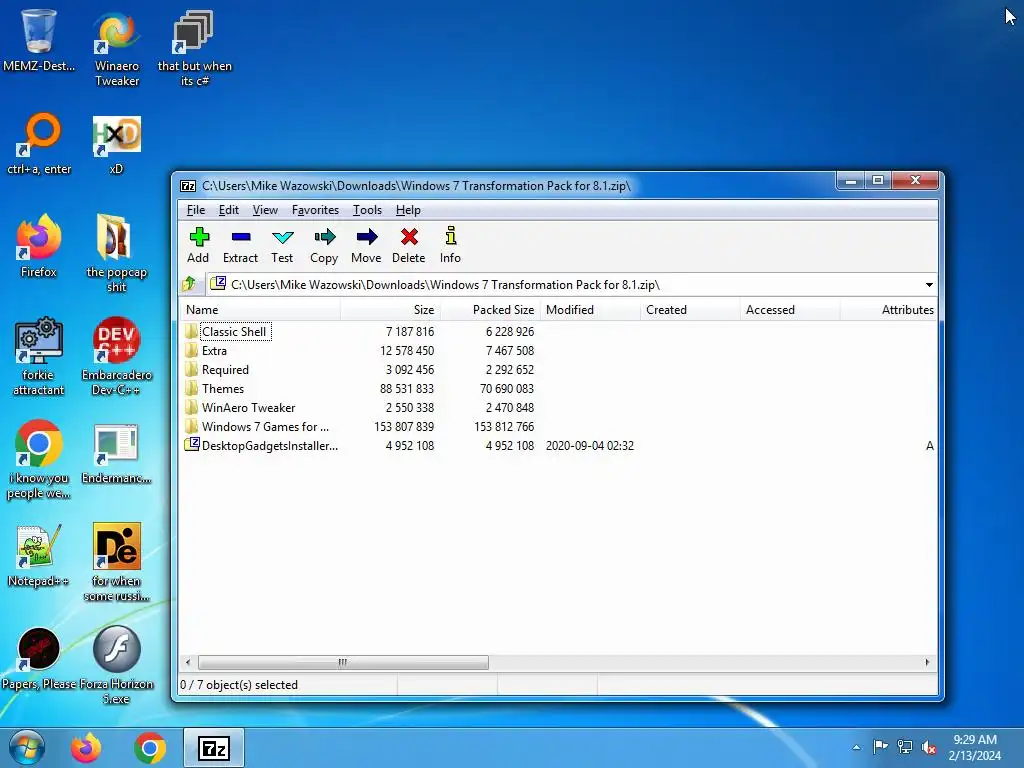This screenshot has height=768, width=1024.
Task: Open the Windows Start orb
Action: point(27,748)
